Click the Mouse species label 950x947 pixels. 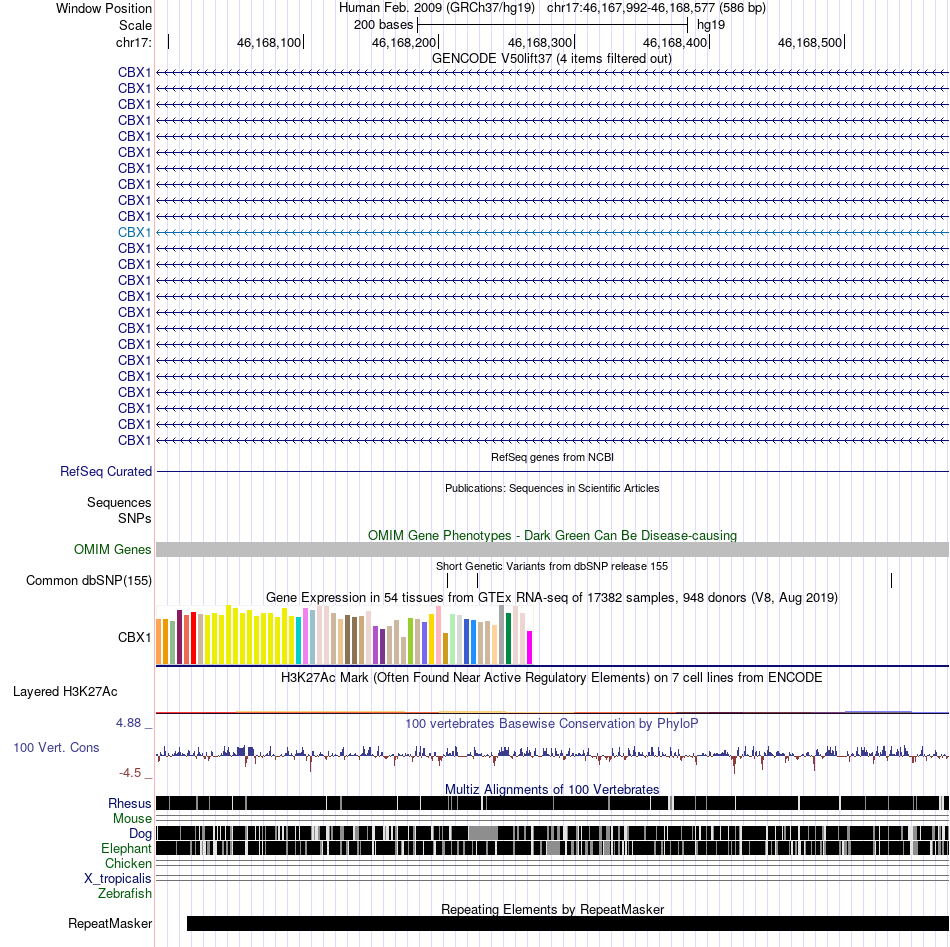tap(132, 819)
